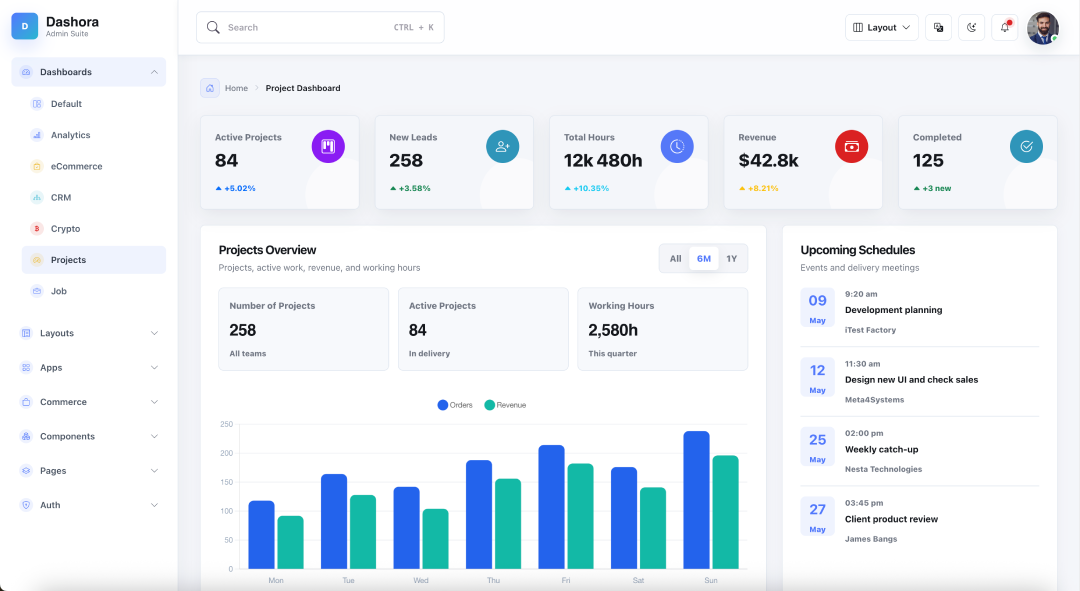
Task: Click the Weekly catch-up schedule
Action: click(882, 449)
